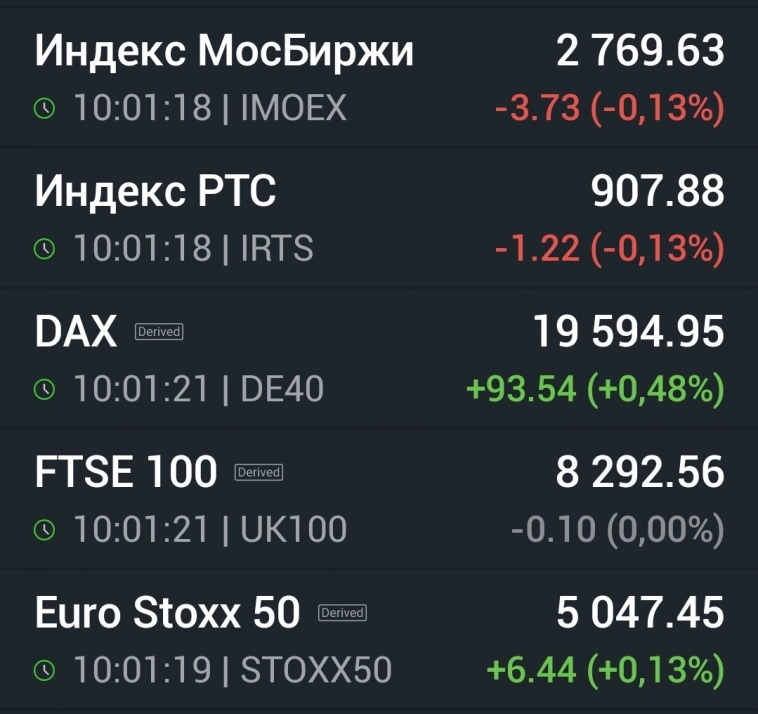The height and width of the screenshot is (714, 758).
Task: Click the Derived badge next to FTSE 100
Action: [259, 472]
